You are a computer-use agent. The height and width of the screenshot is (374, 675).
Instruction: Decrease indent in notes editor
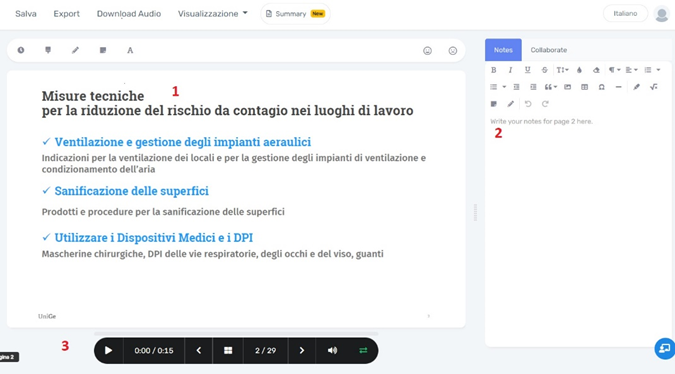(x=516, y=87)
